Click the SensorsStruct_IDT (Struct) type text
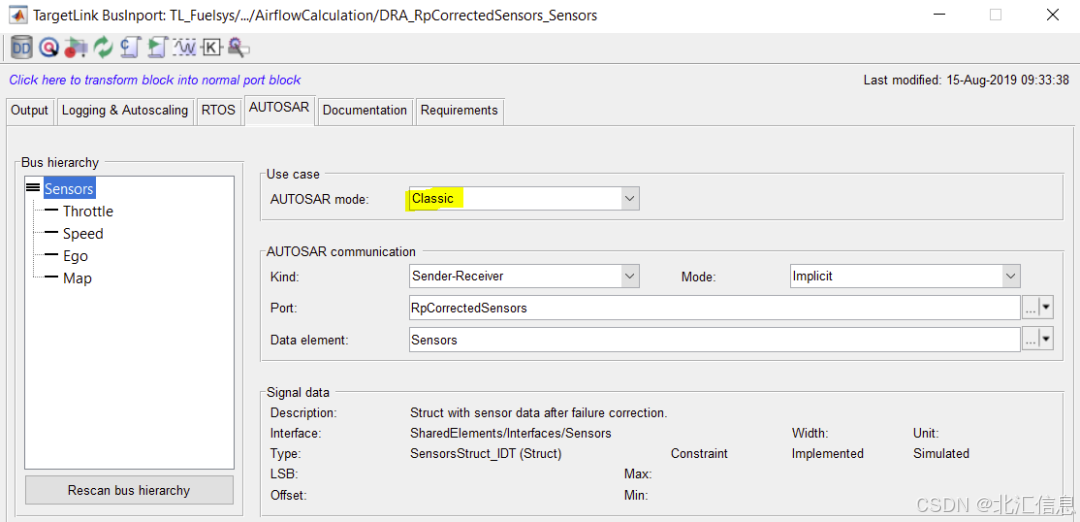Image resolution: width=1080 pixels, height=522 pixels. 486,454
